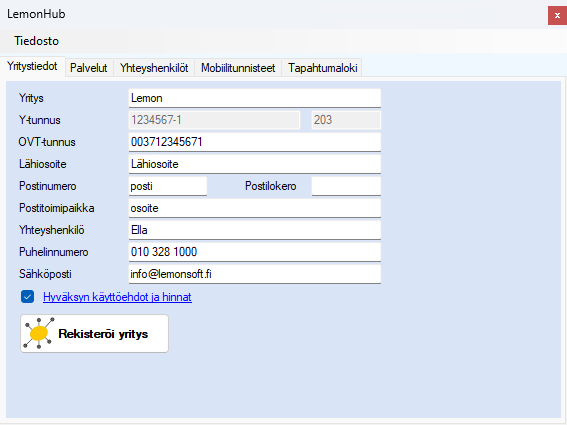Click the Puhelinnumero phone field
The image size is (567, 425).
pyautogui.click(x=255, y=252)
